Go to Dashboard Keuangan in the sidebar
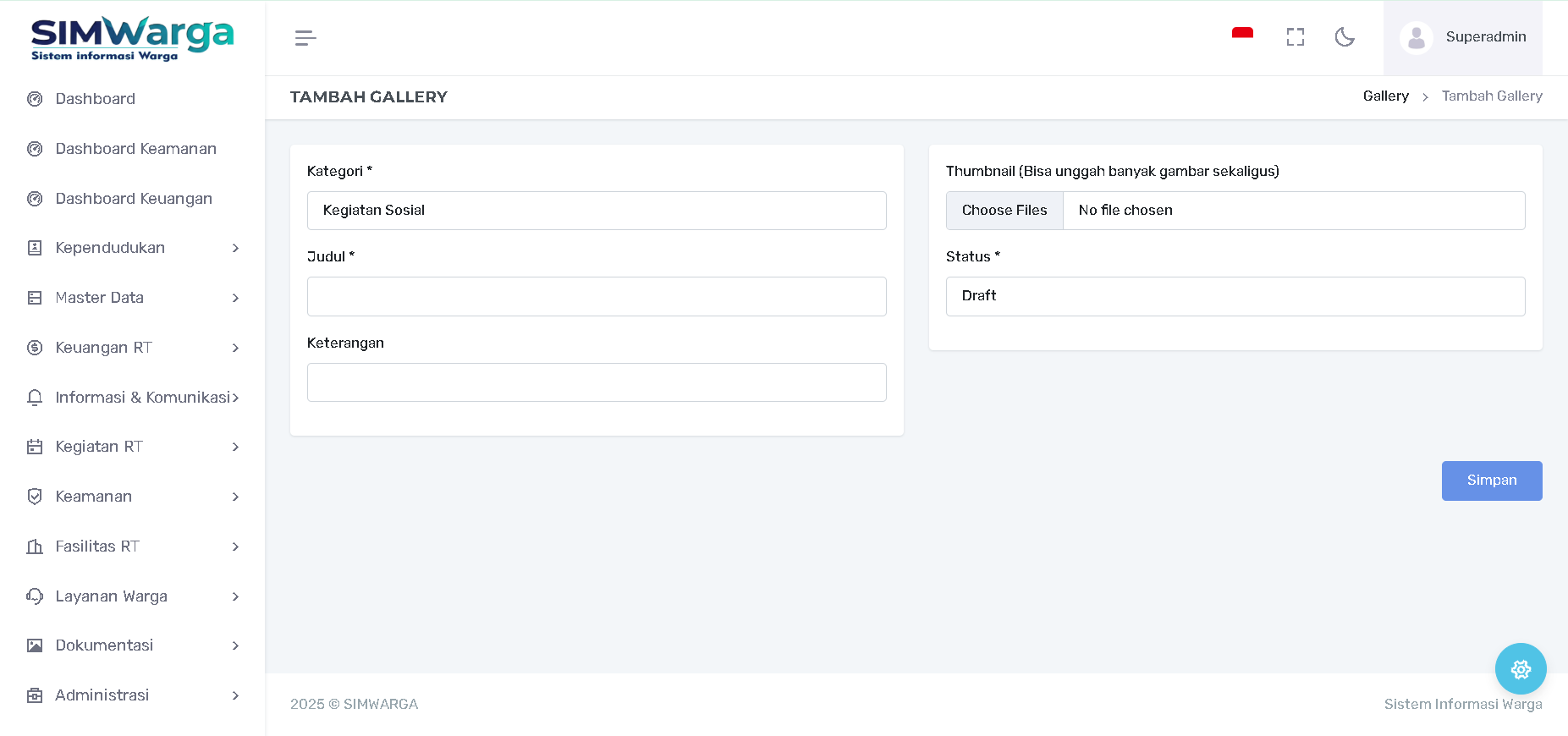 click(134, 199)
